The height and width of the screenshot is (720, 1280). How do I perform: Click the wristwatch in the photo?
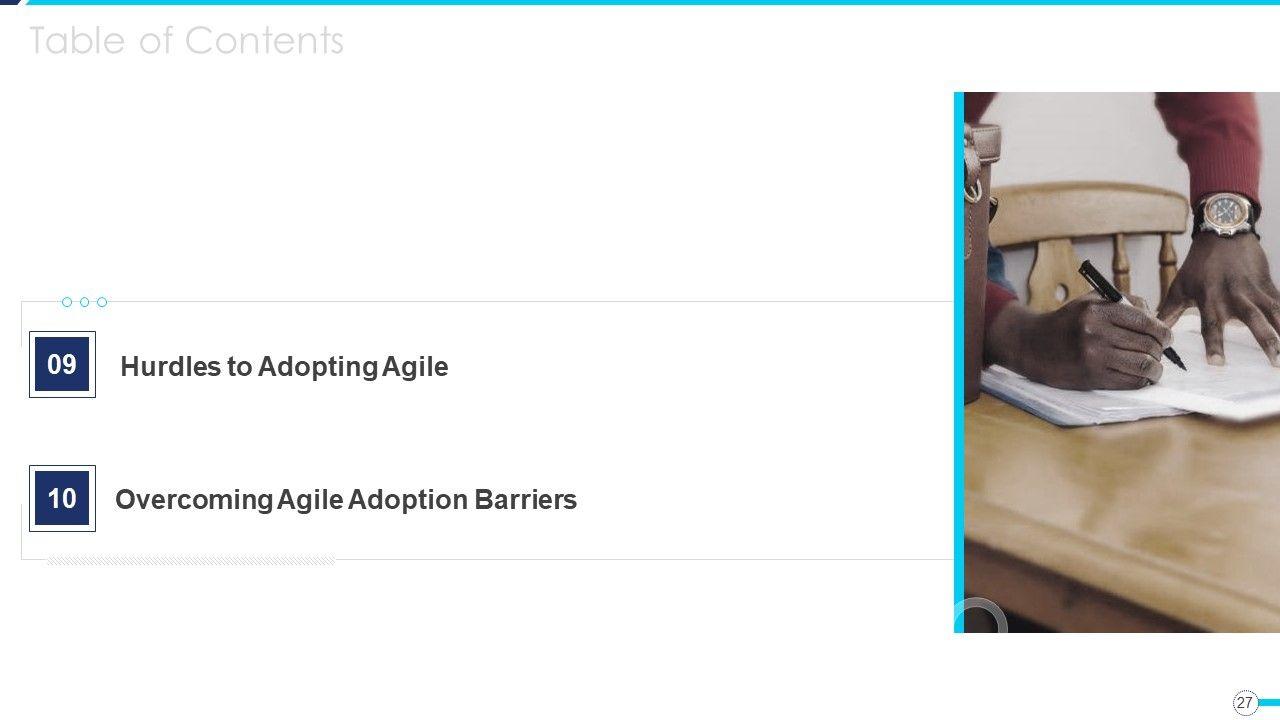[x=1224, y=213]
